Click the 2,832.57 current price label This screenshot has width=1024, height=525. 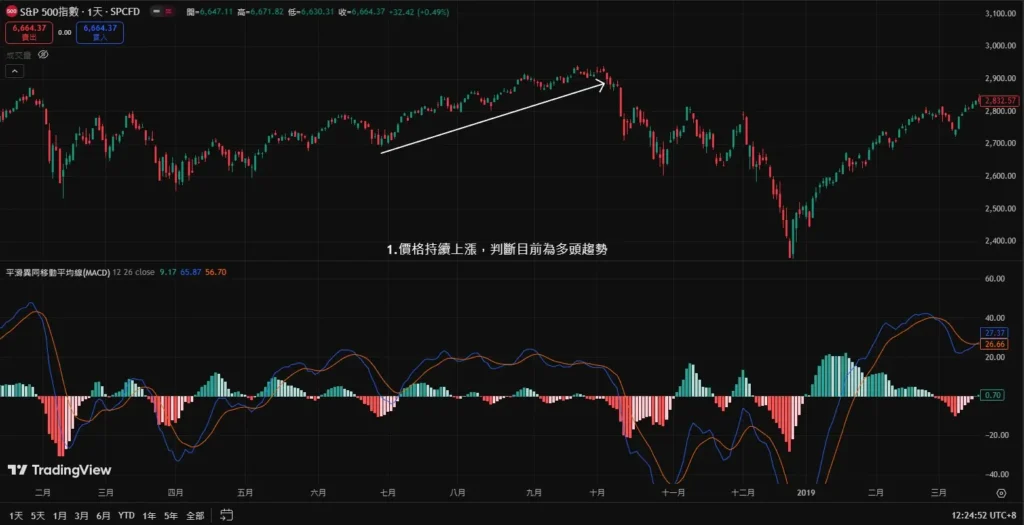tap(1000, 101)
